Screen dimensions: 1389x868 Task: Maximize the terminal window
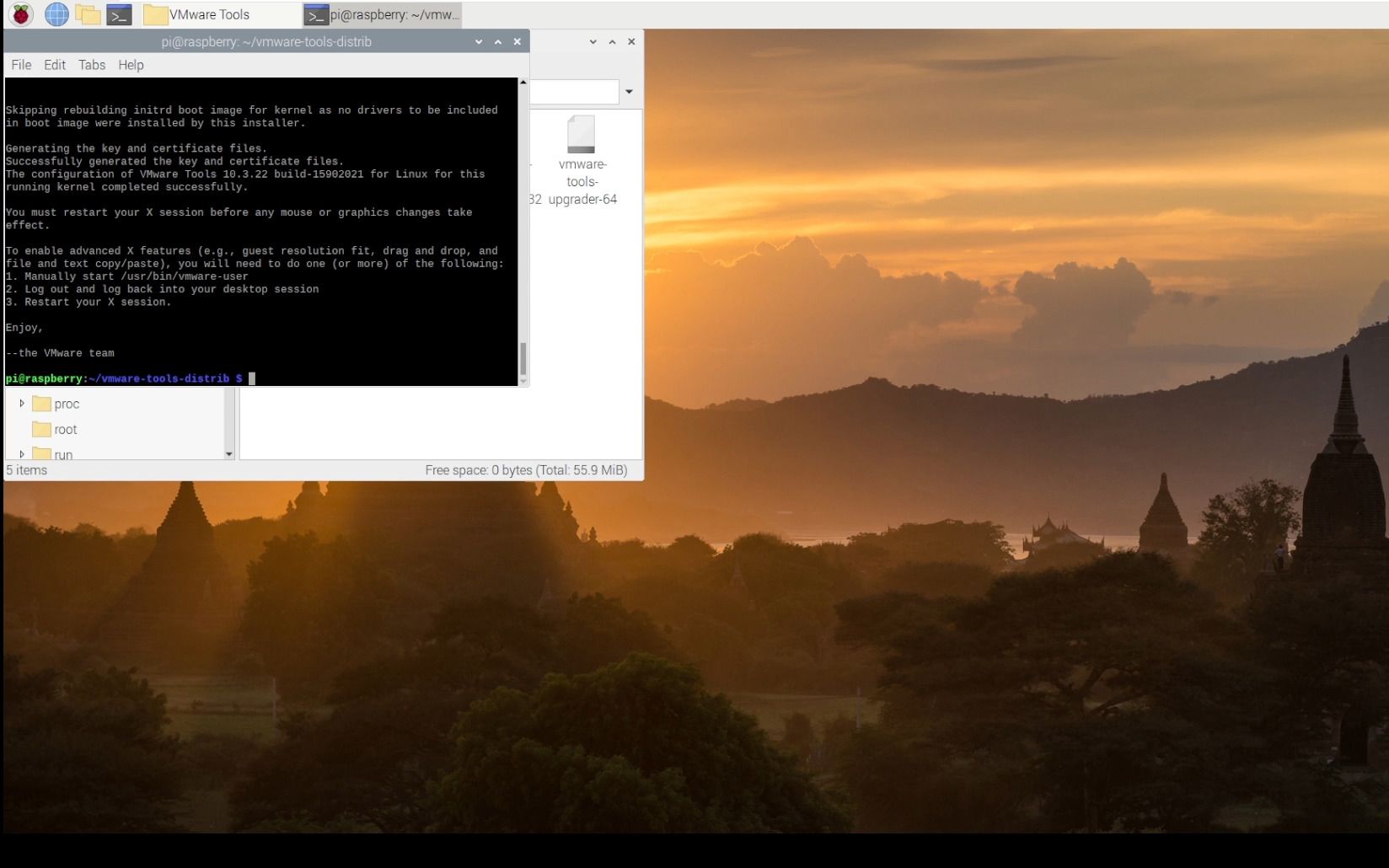(x=498, y=41)
